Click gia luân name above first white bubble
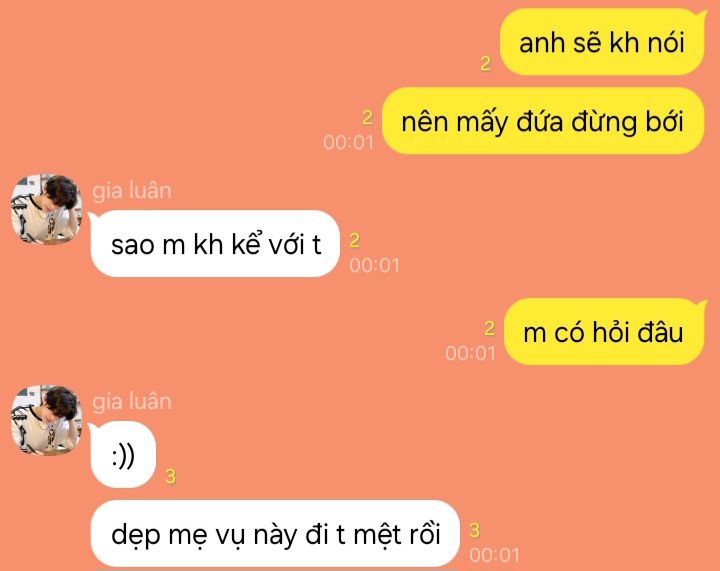This screenshot has width=720, height=571. tap(132, 190)
